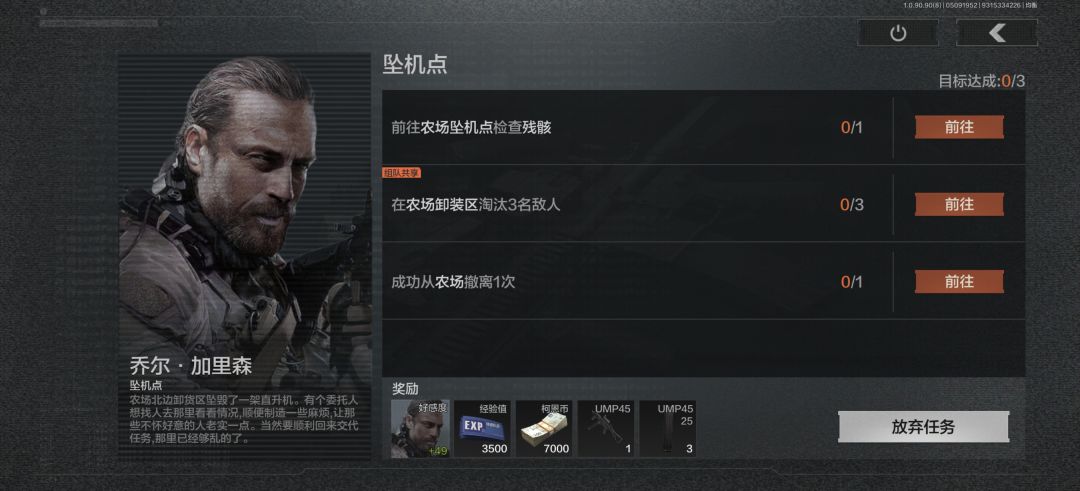Screen dimensions: 1080x491
Task: Select the 前往农场坠机点检查残骸 objective row
Action: pyautogui.click(x=703, y=127)
